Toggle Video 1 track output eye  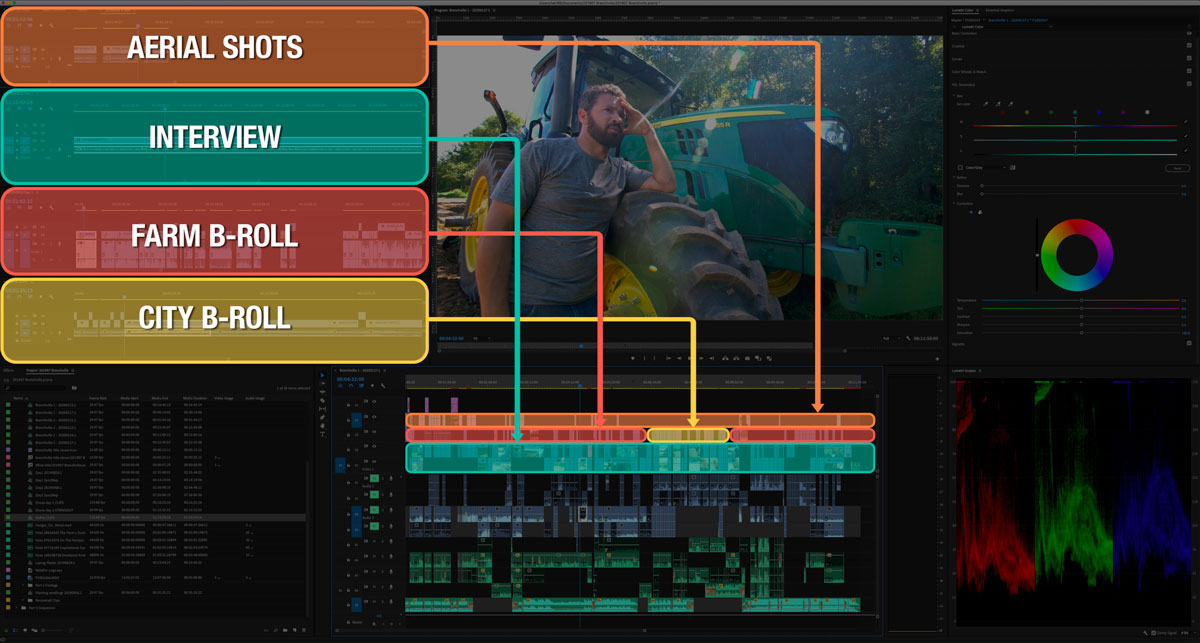click(x=374, y=461)
